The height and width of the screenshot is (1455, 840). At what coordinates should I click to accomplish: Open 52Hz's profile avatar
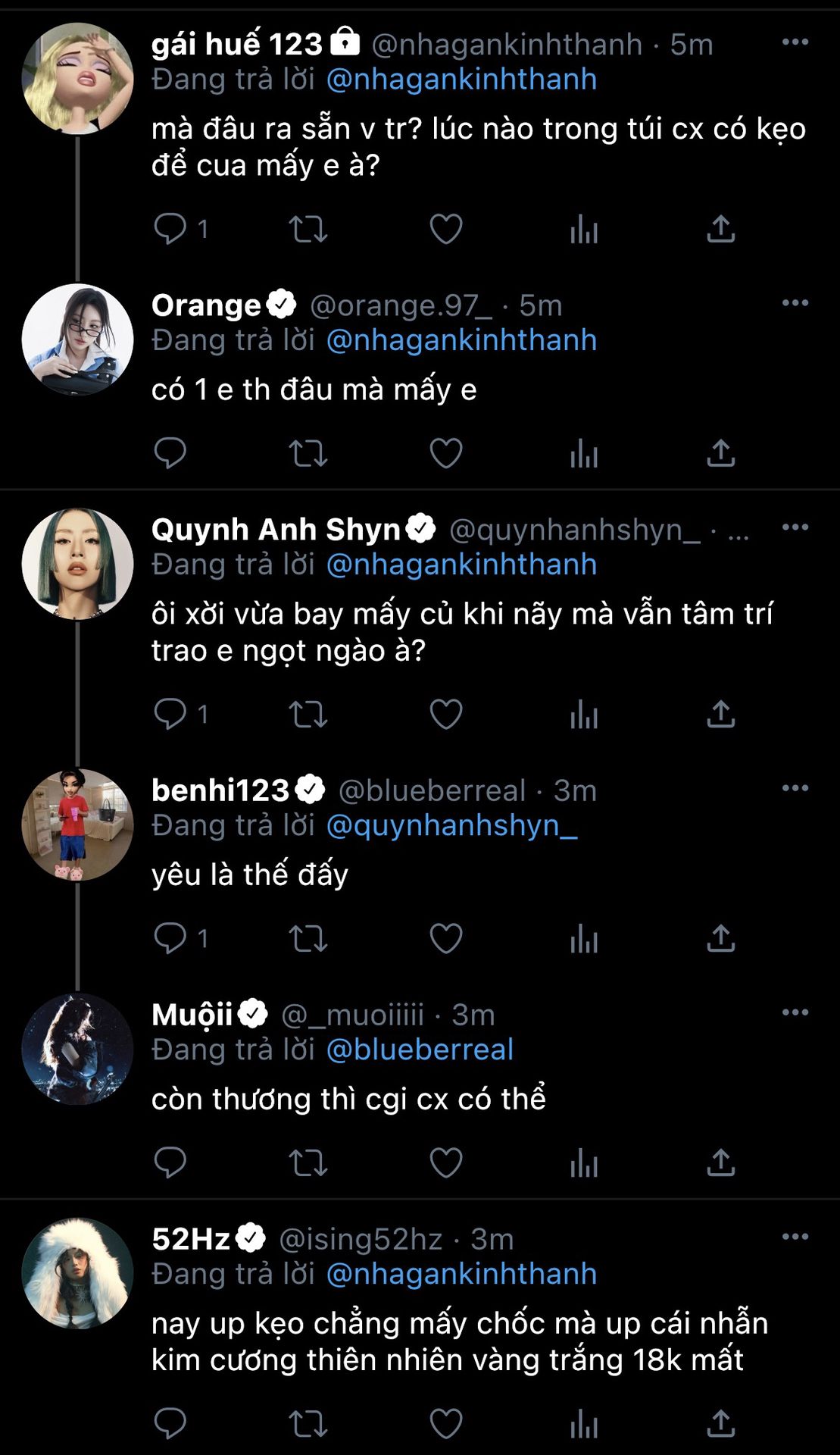(77, 1273)
